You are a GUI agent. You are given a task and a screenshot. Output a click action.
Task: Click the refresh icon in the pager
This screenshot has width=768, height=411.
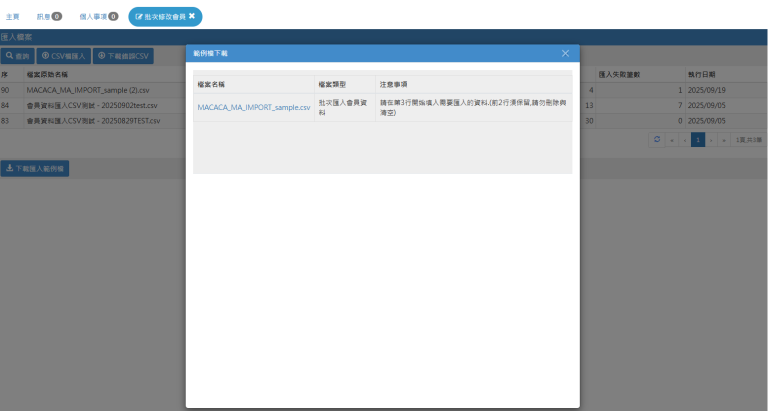point(657,140)
